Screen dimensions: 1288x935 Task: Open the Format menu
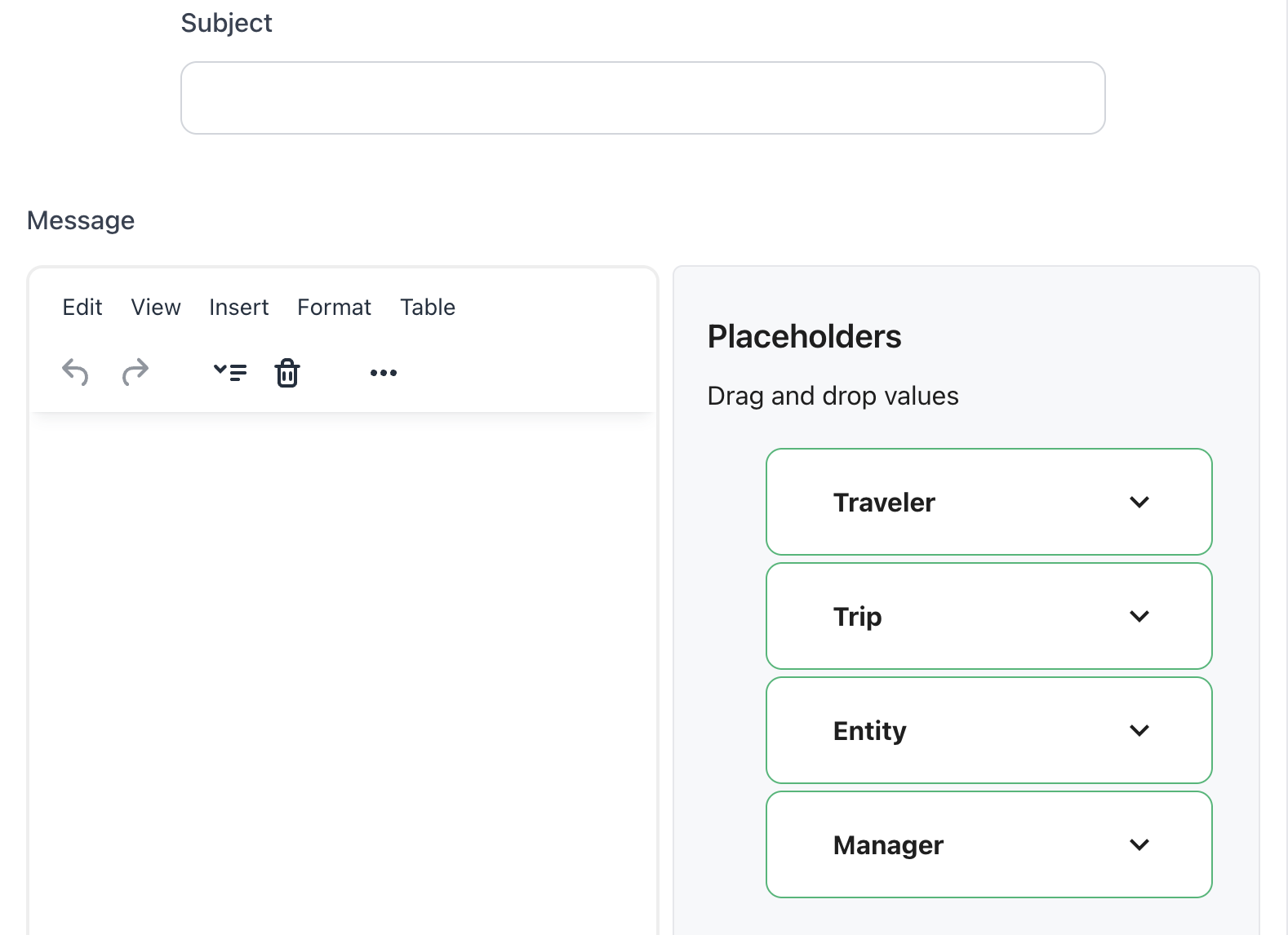click(334, 308)
